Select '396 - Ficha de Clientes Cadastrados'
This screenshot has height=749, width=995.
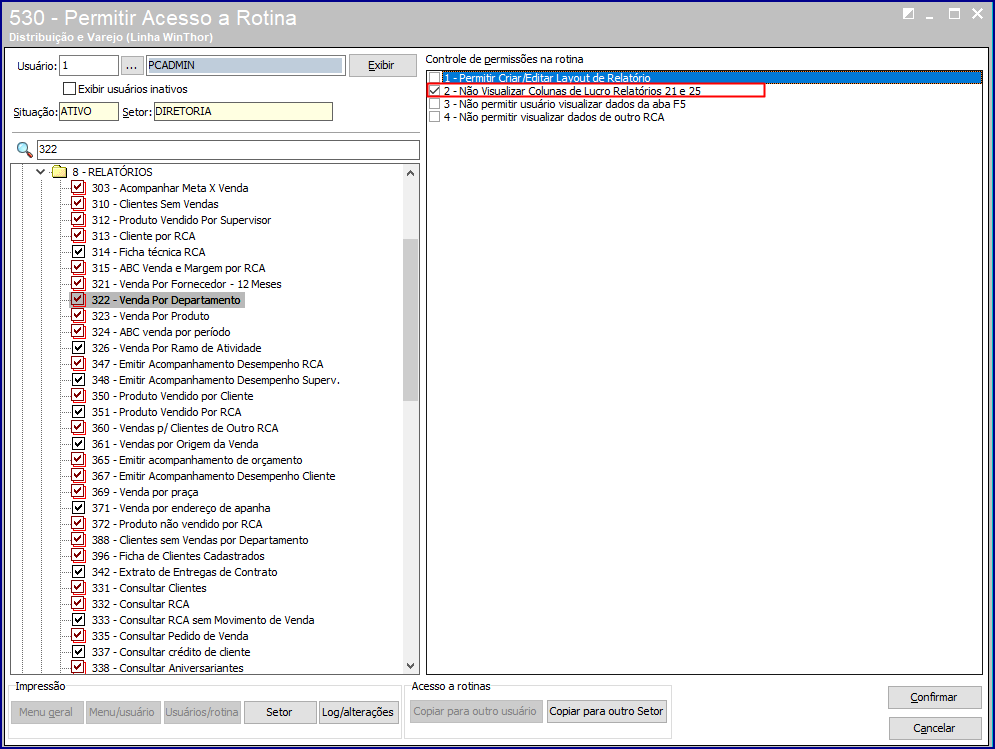coord(178,556)
